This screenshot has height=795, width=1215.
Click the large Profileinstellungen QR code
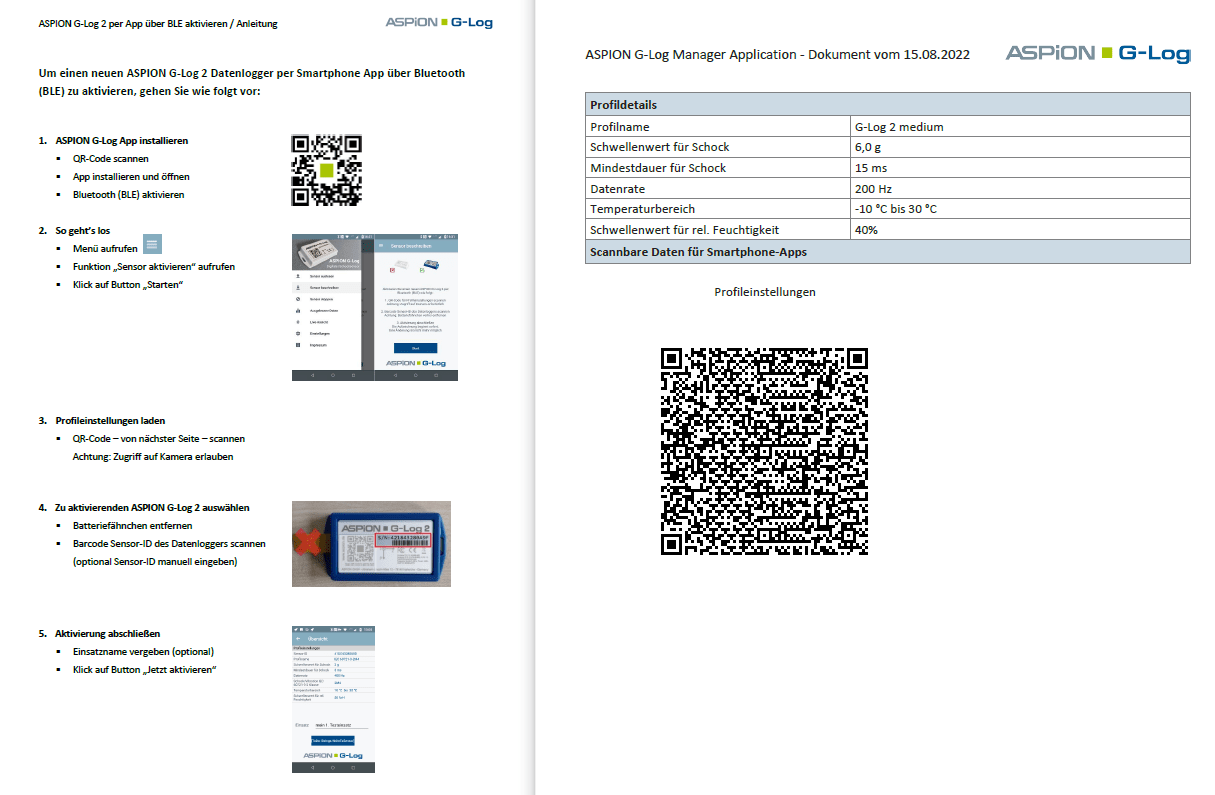point(764,451)
